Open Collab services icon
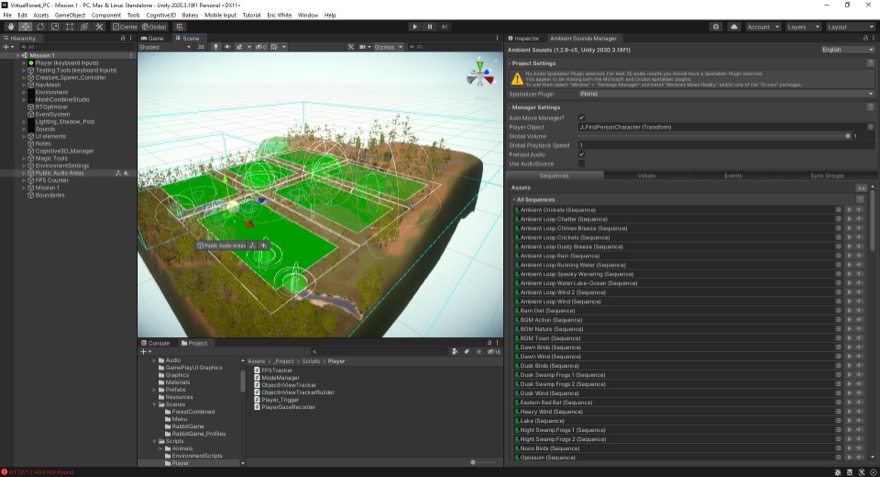This screenshot has height=477, width=880. (716, 26)
